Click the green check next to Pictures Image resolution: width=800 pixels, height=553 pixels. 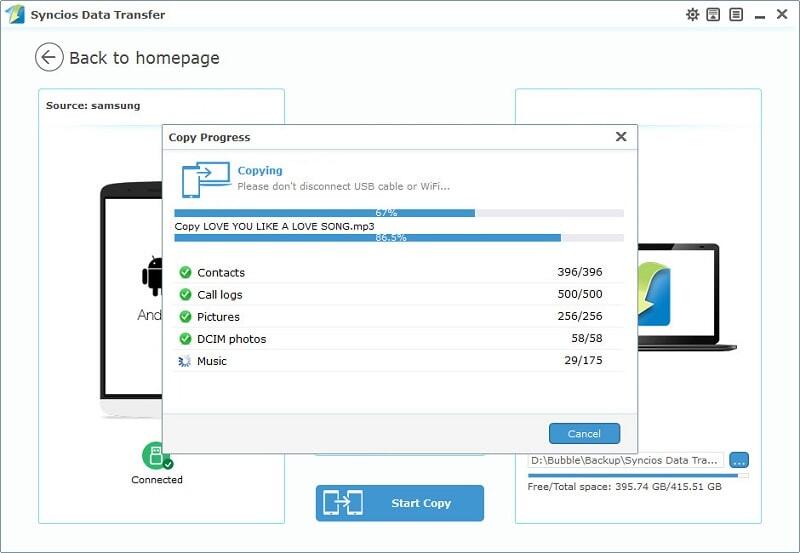click(184, 317)
